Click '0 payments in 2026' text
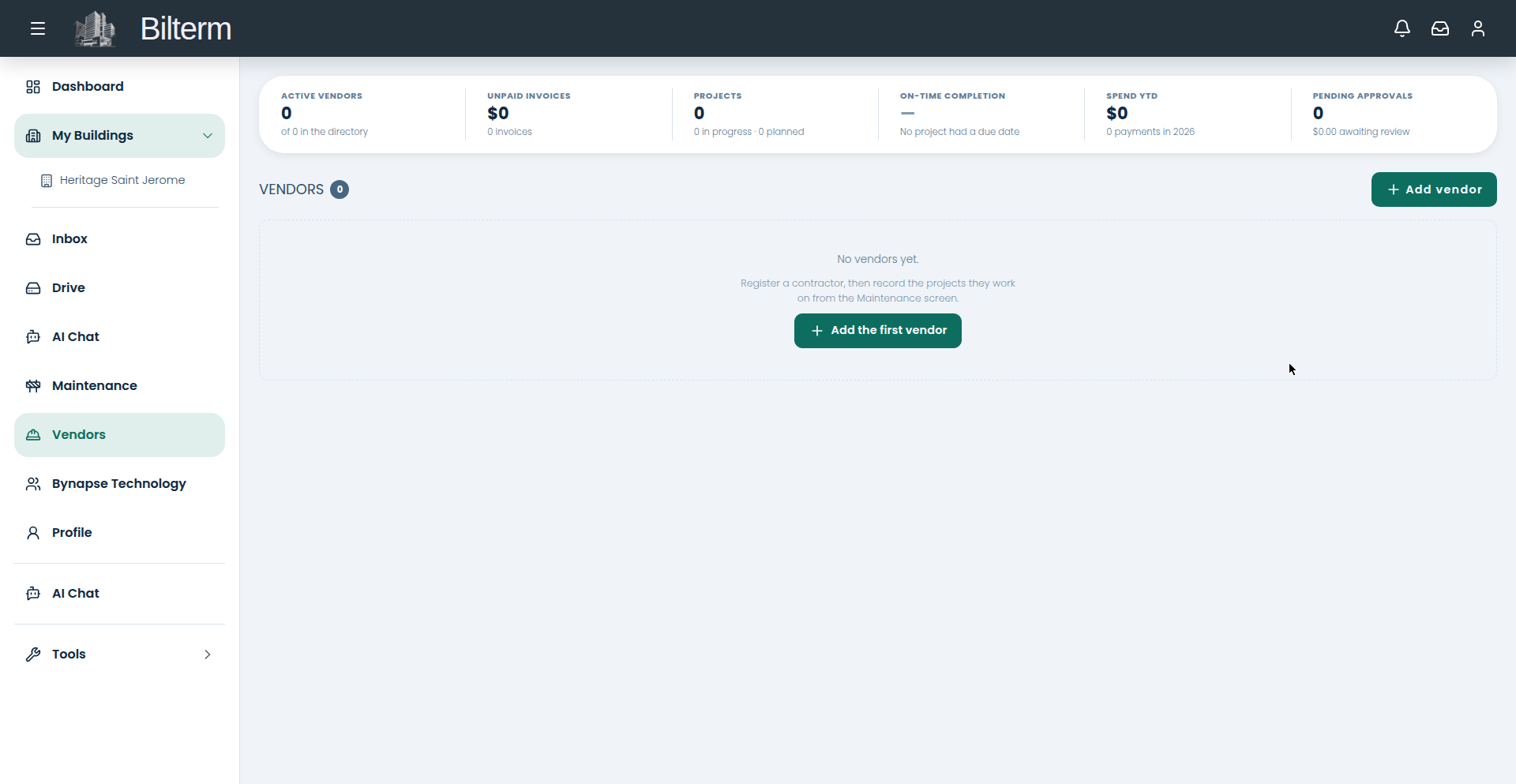Viewport: 1516px width, 784px height. pyautogui.click(x=1150, y=132)
